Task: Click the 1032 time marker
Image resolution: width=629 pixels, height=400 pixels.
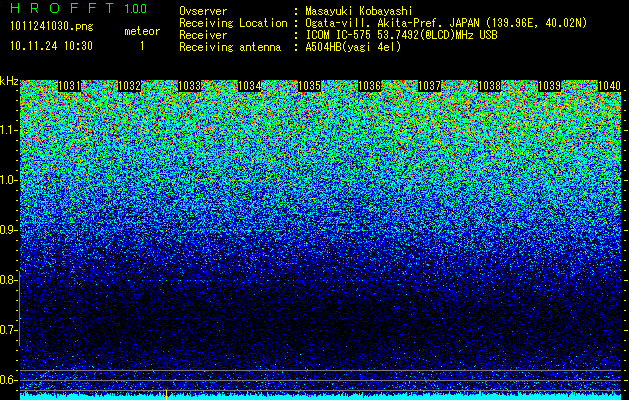Action: 130,86
